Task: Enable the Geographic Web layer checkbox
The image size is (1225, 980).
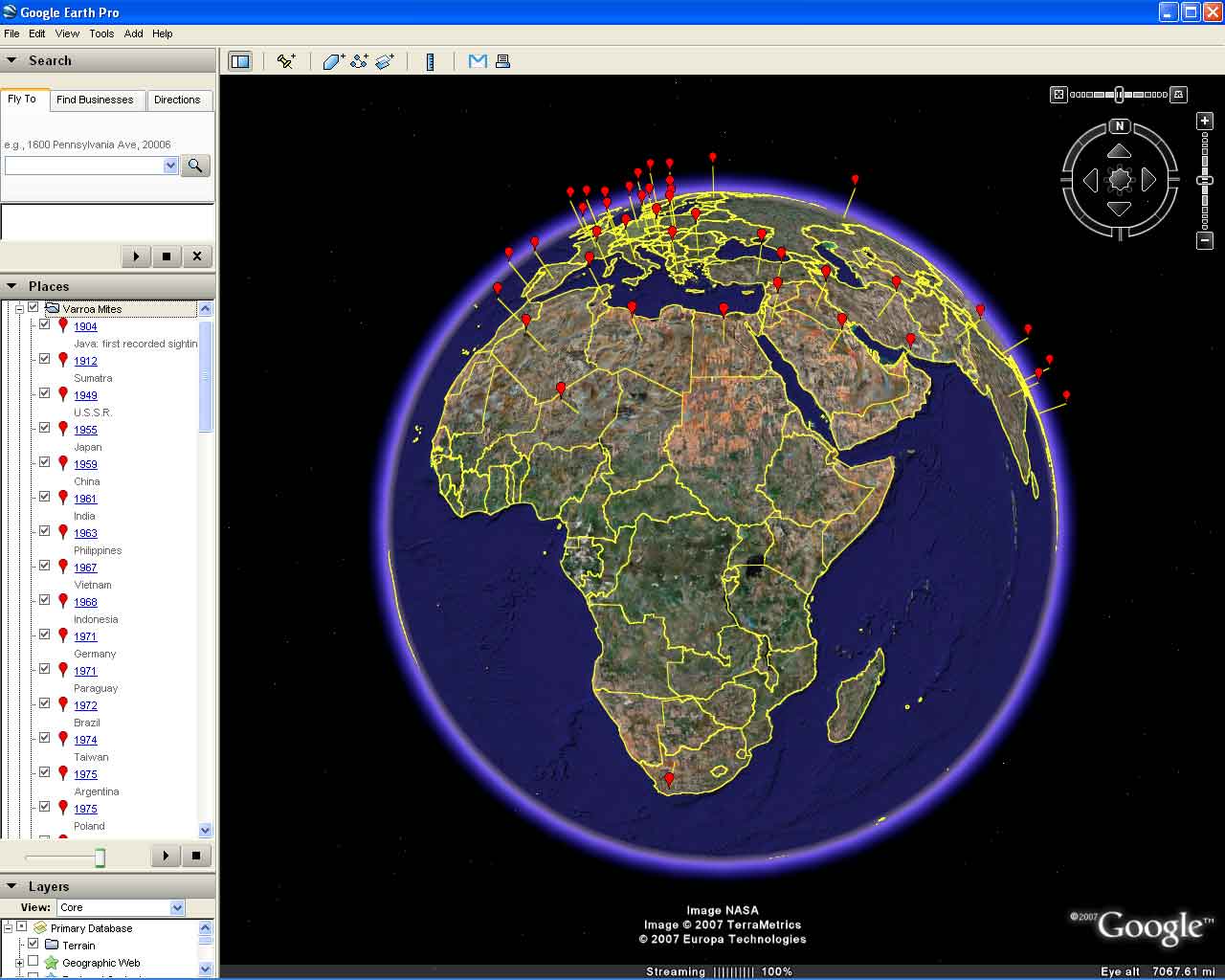Action: 33,962
